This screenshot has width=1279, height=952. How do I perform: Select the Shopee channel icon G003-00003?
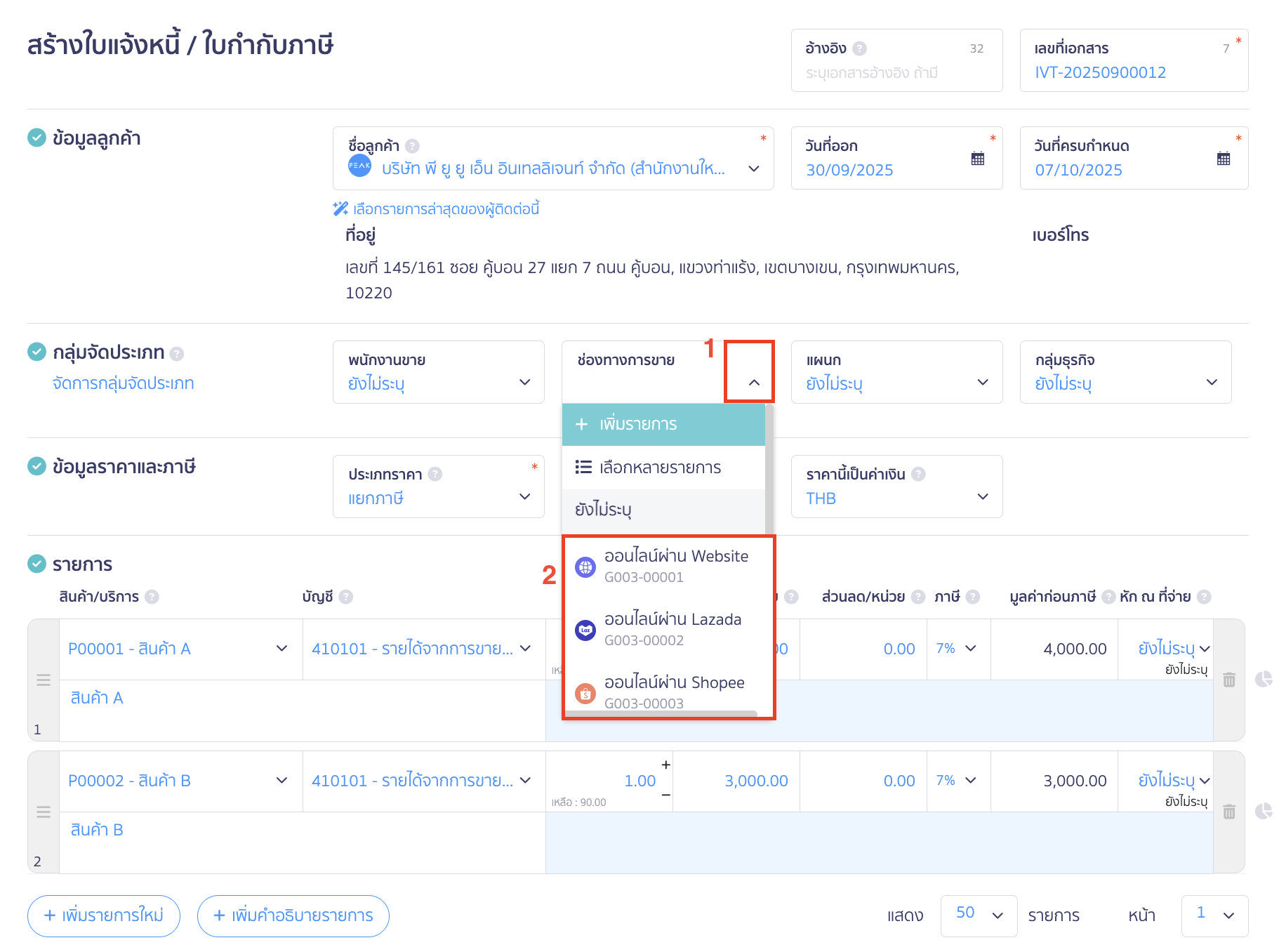pyautogui.click(x=586, y=692)
